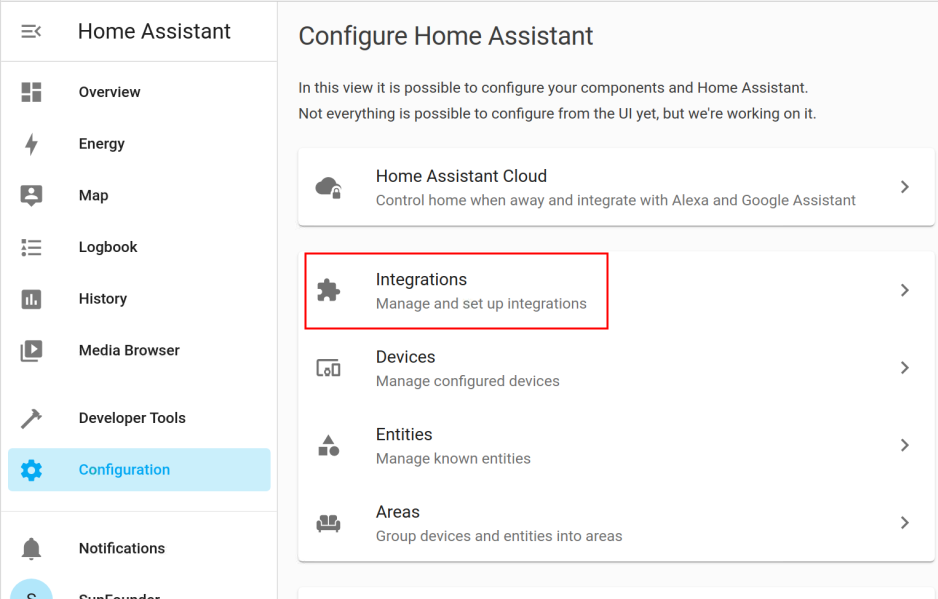Select Logbook in the sidebar

click(139, 247)
